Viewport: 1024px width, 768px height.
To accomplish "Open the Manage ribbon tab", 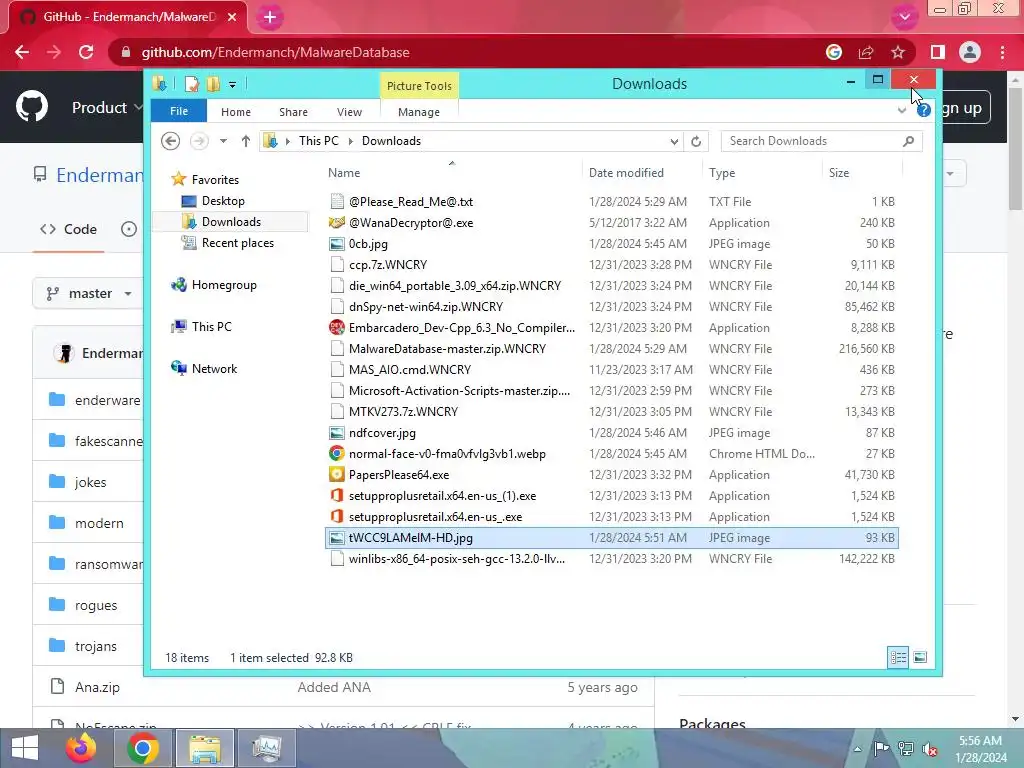I will 419,112.
